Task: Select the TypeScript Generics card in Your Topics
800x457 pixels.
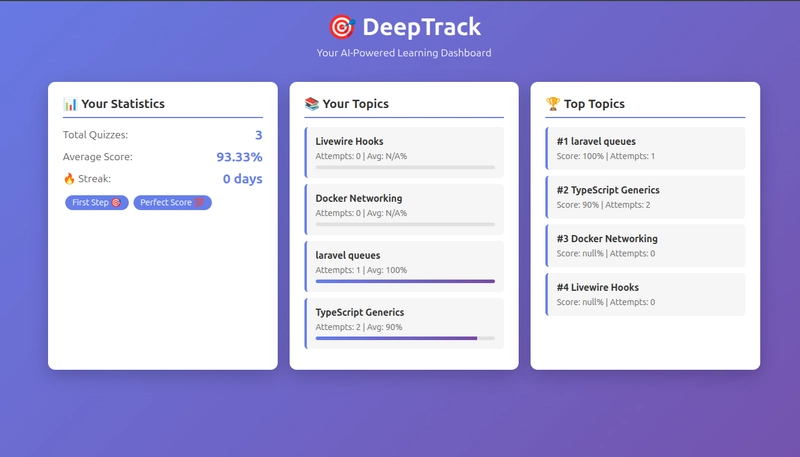Action: coord(404,320)
